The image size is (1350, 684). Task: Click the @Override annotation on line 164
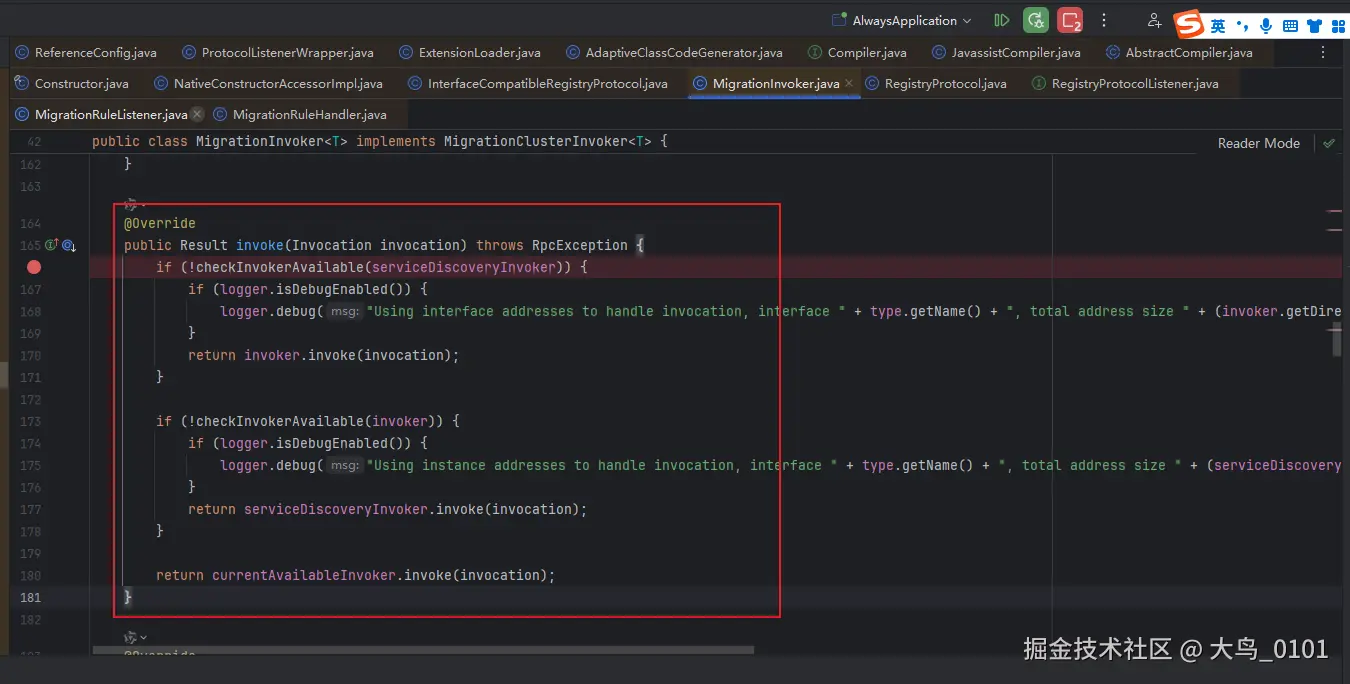tap(160, 223)
